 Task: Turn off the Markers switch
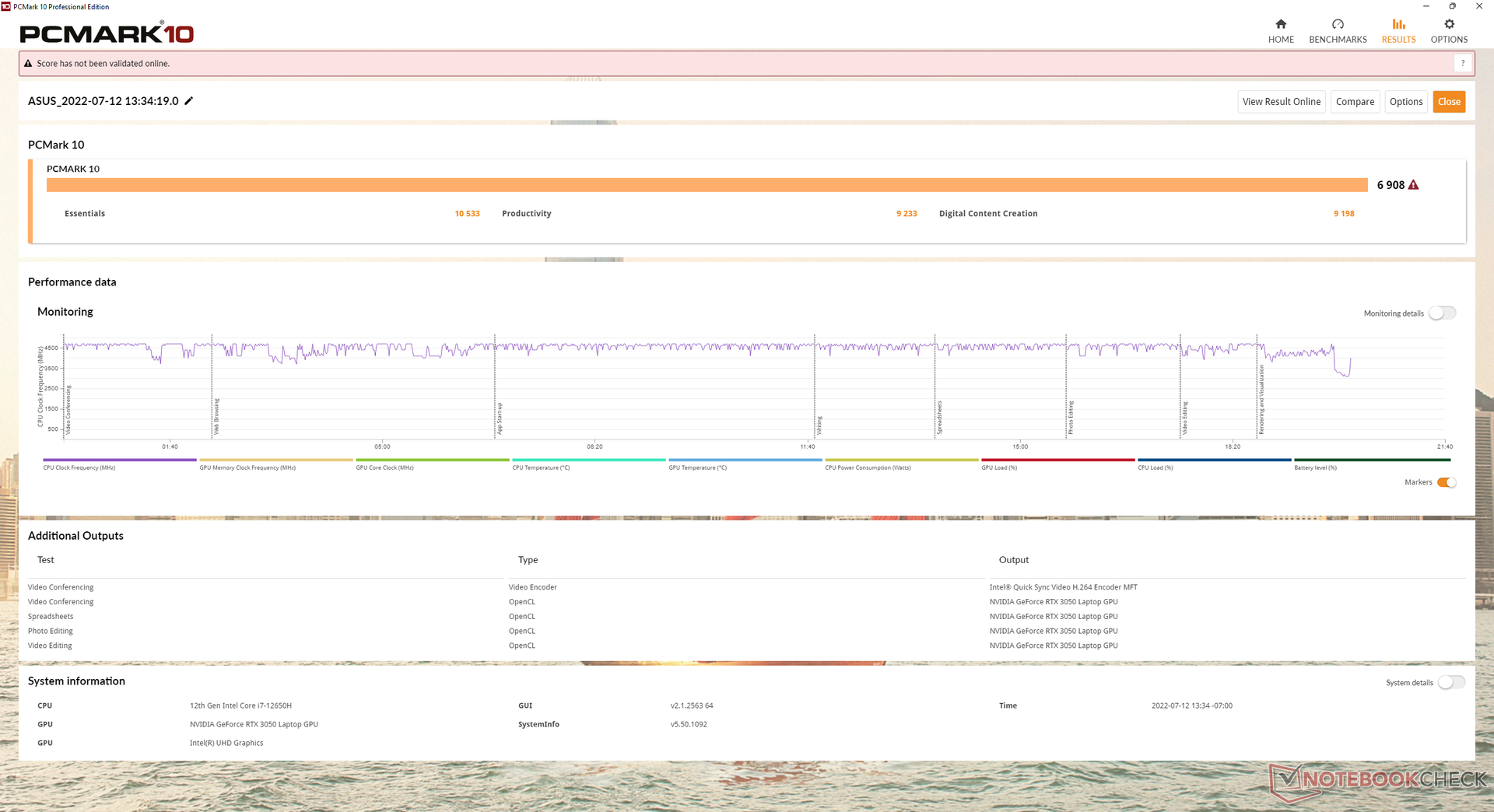(1447, 482)
